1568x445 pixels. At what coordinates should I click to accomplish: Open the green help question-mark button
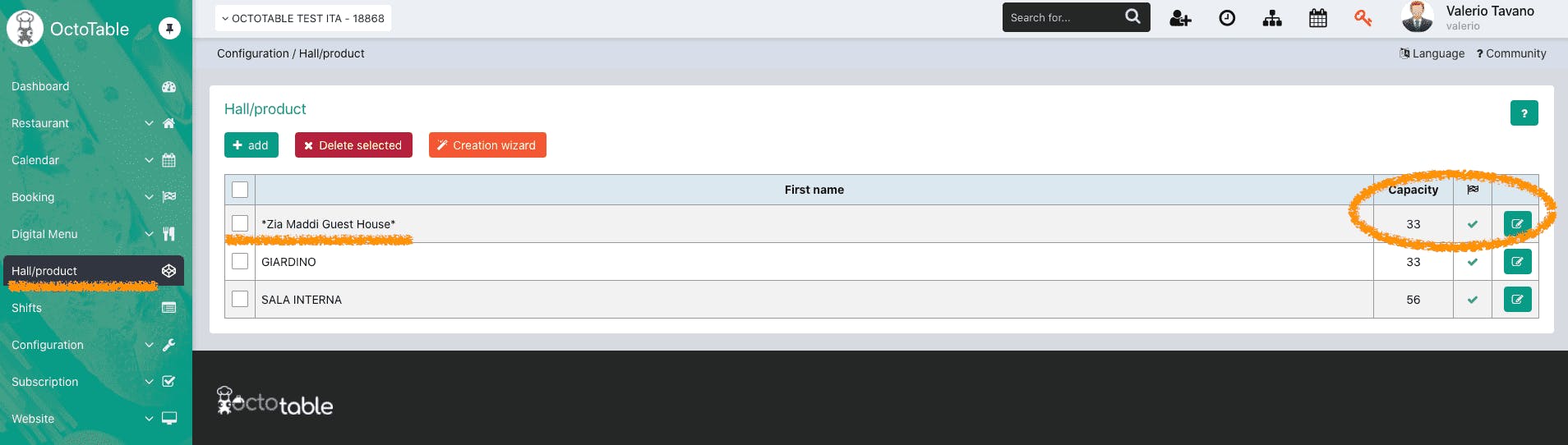(1524, 113)
